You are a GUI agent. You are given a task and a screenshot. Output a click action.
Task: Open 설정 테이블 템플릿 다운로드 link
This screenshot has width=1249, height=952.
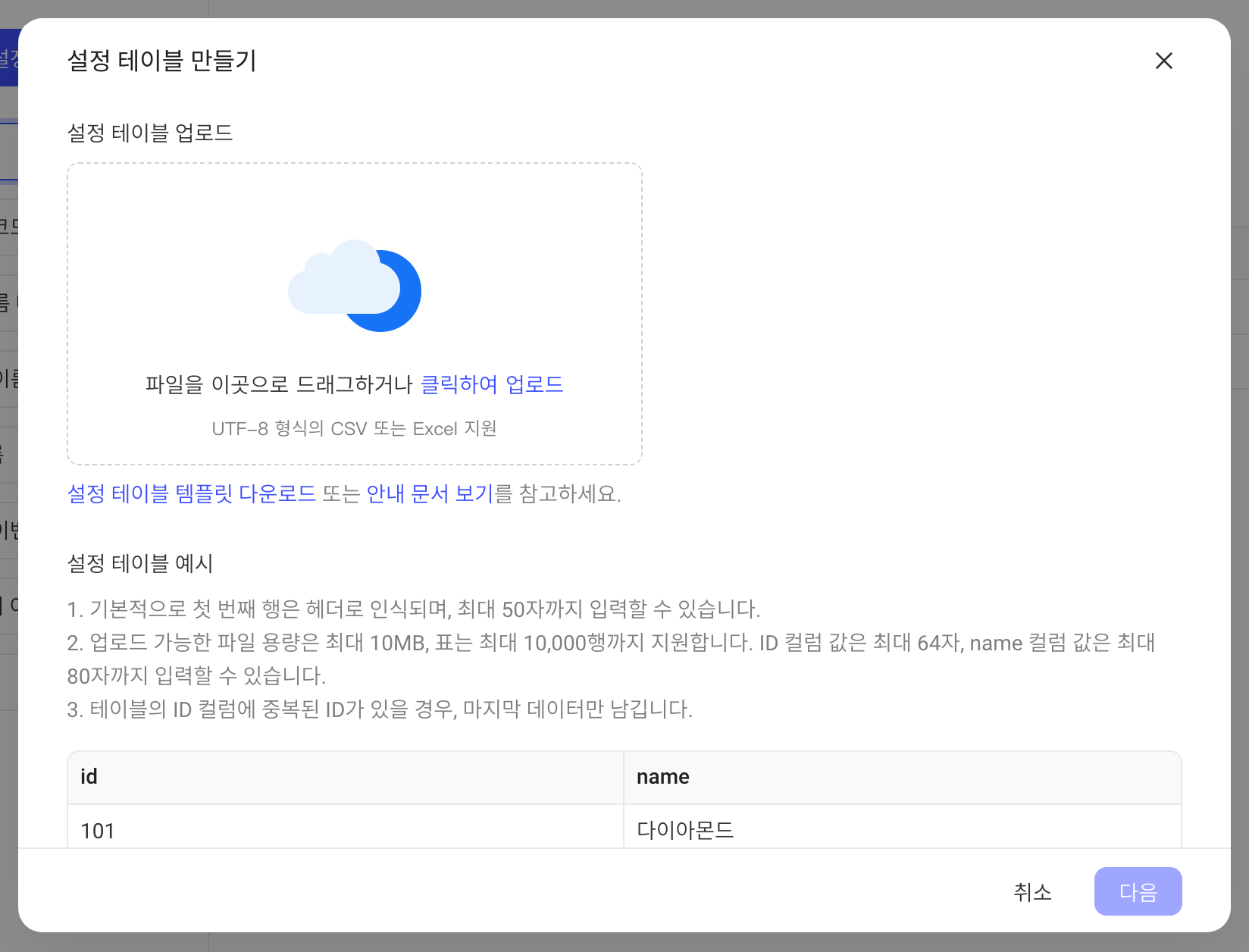pos(192,493)
